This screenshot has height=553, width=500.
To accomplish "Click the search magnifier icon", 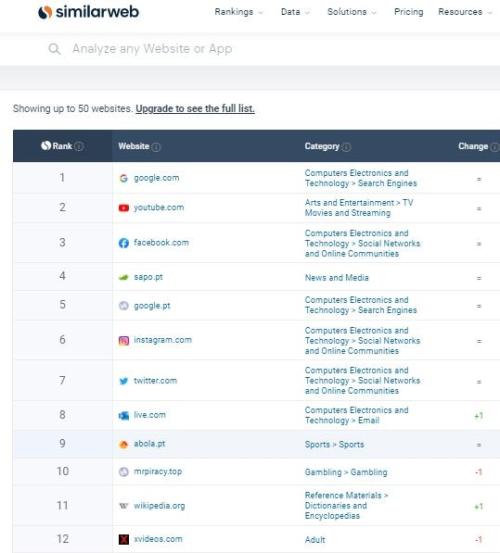I will pos(54,49).
